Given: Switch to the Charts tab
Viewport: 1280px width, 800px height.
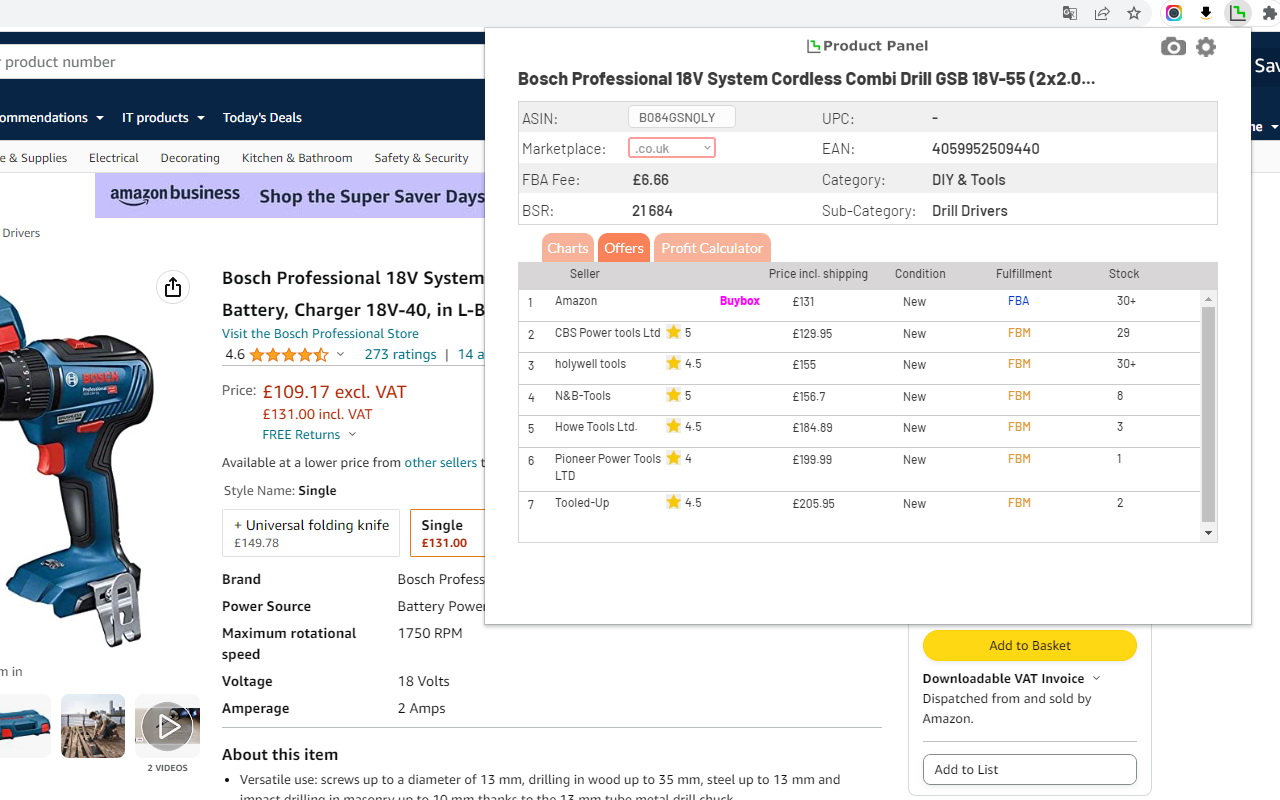Looking at the screenshot, I should click(x=567, y=248).
